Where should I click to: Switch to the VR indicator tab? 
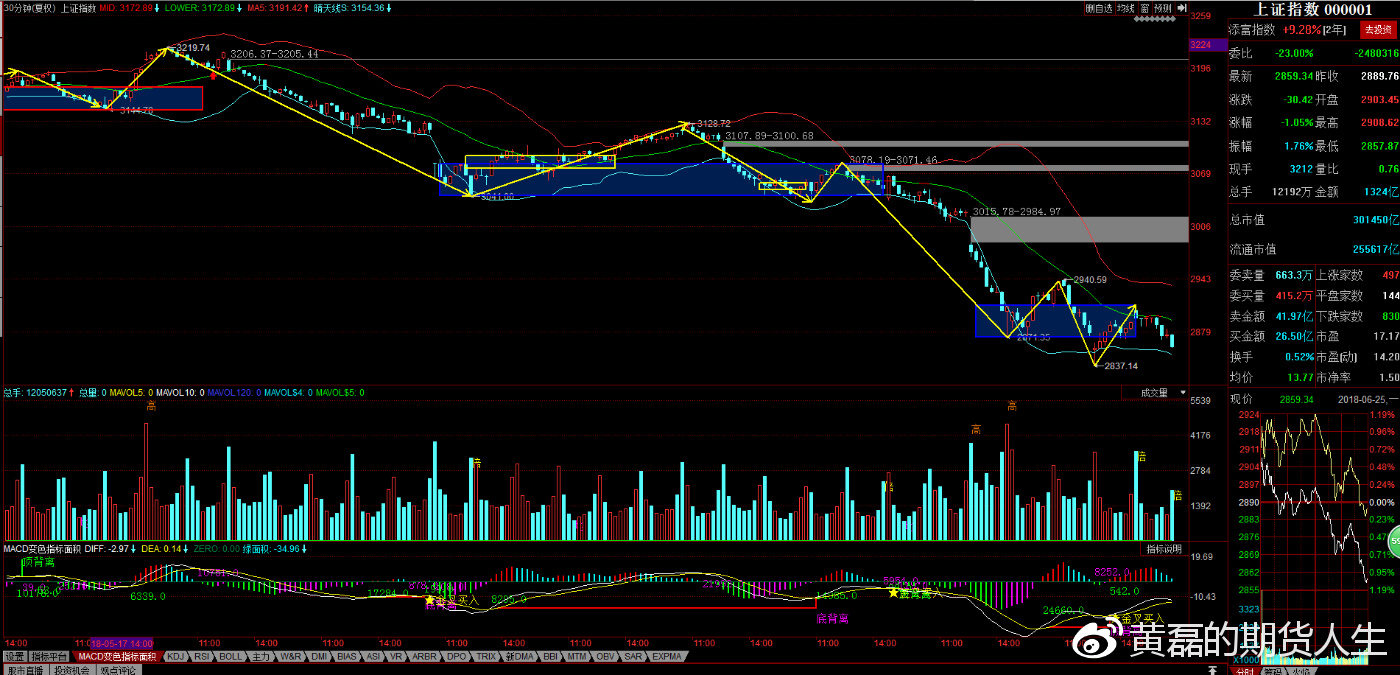[396, 656]
